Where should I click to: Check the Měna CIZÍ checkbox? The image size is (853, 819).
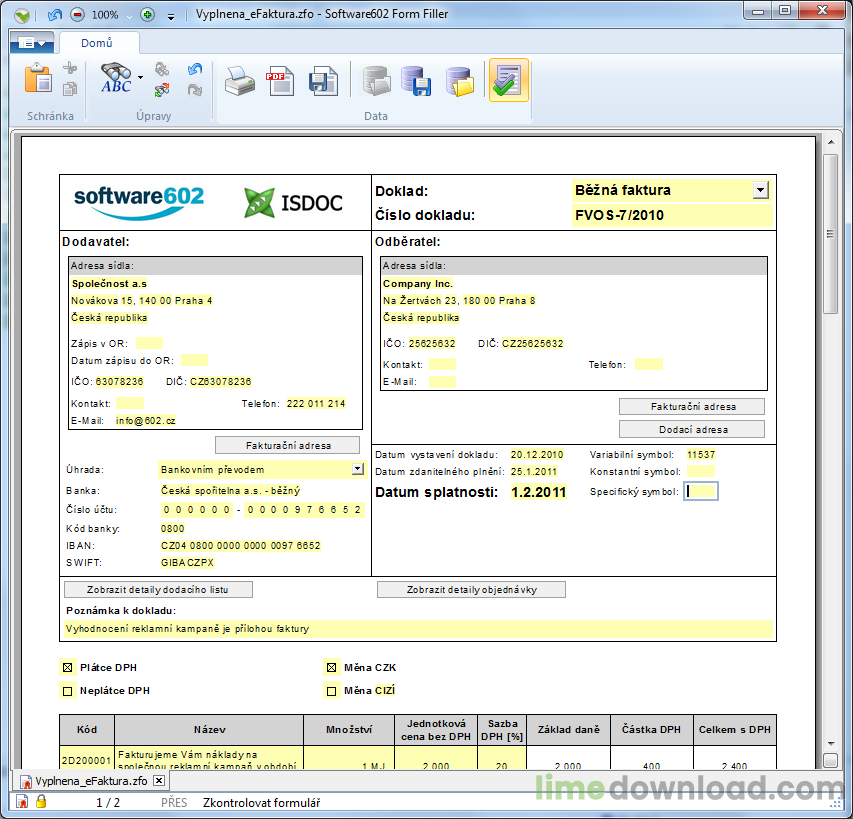tap(331, 690)
